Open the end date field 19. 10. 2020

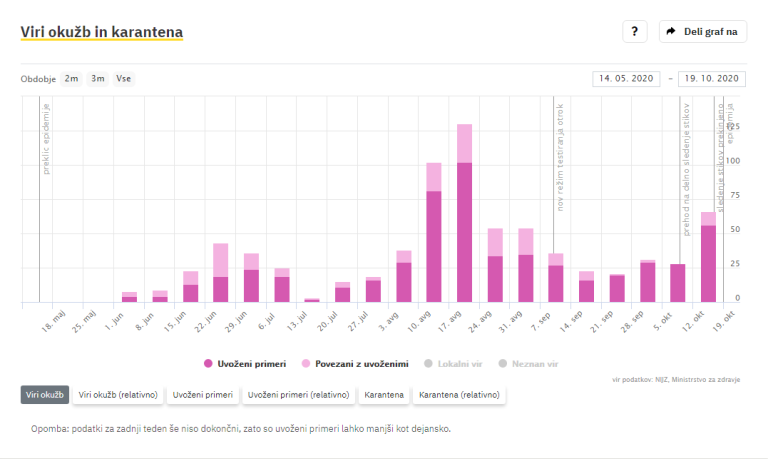pyautogui.click(x=713, y=78)
